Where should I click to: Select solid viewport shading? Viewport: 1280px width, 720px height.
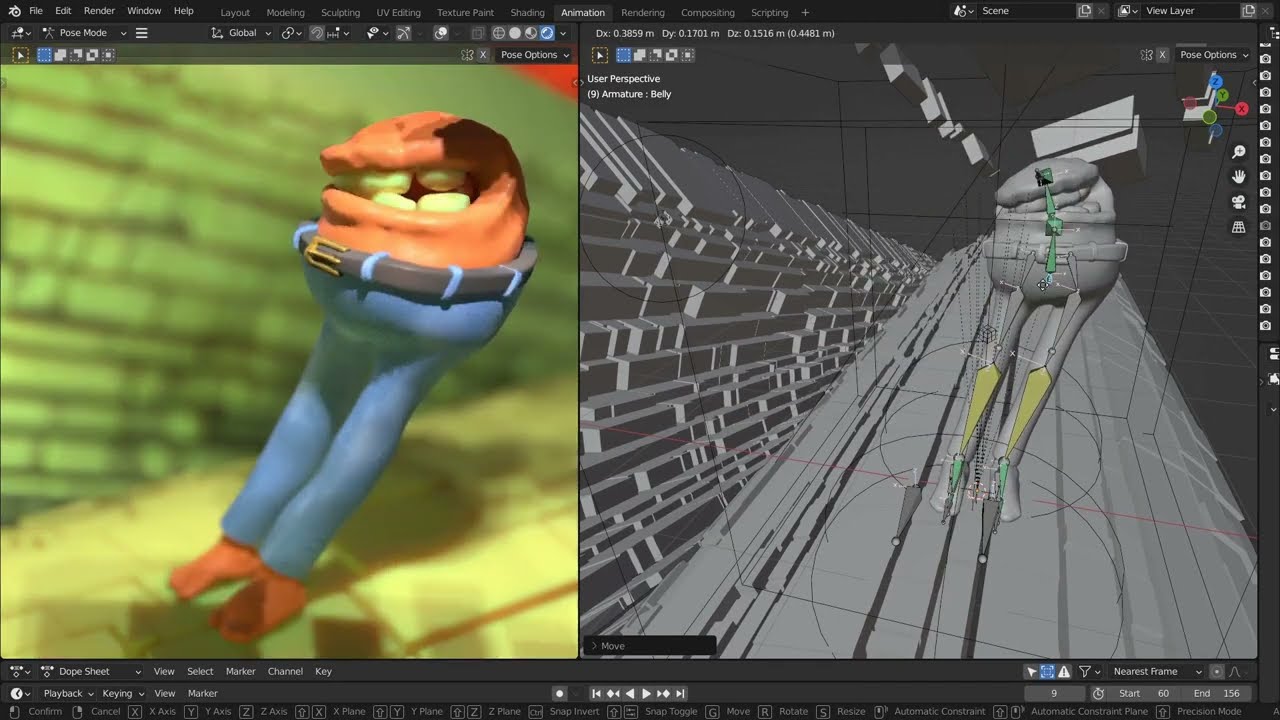point(515,32)
